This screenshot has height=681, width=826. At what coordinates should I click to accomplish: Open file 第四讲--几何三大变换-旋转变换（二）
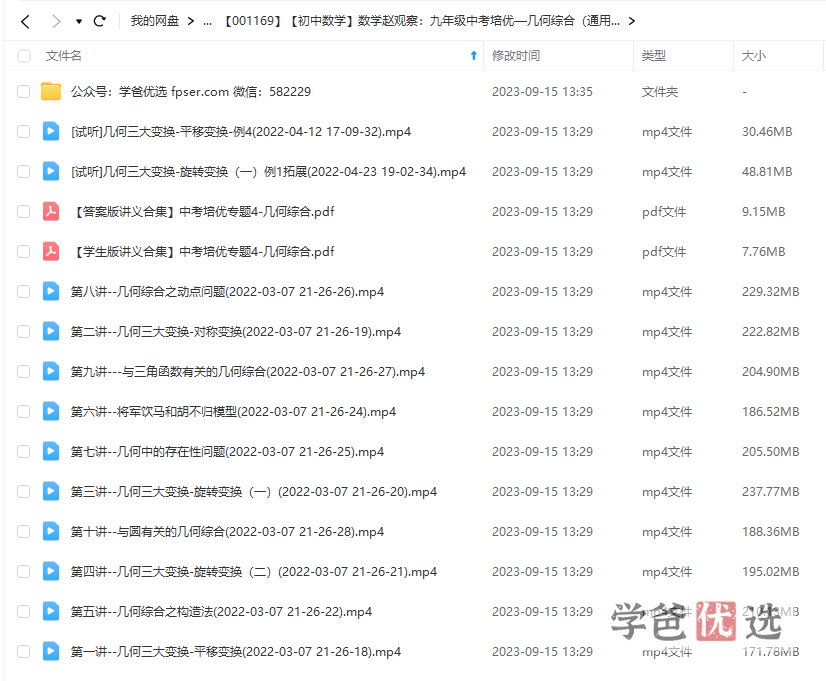pyautogui.click(x=254, y=572)
